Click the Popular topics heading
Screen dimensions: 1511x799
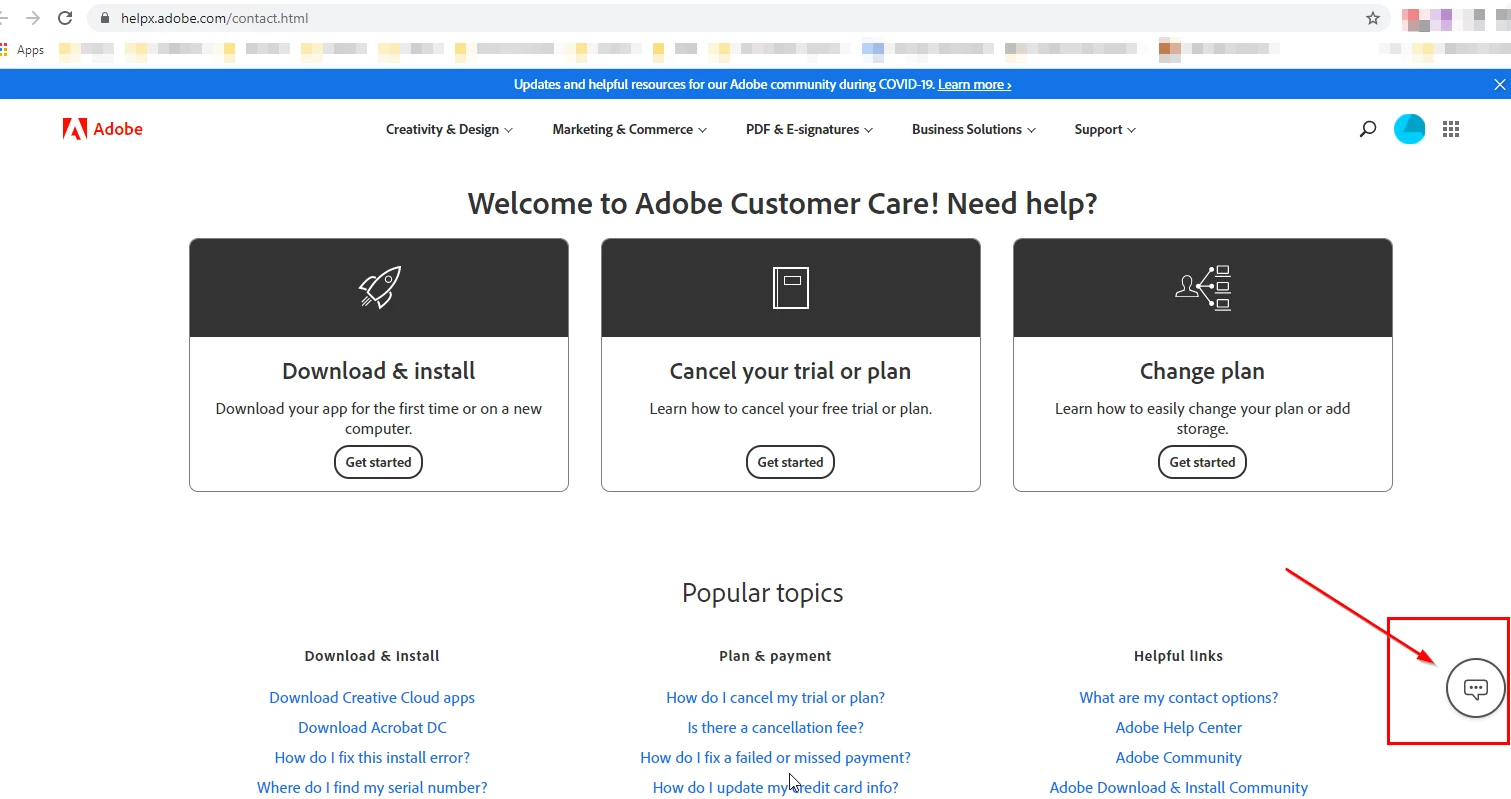coord(763,593)
